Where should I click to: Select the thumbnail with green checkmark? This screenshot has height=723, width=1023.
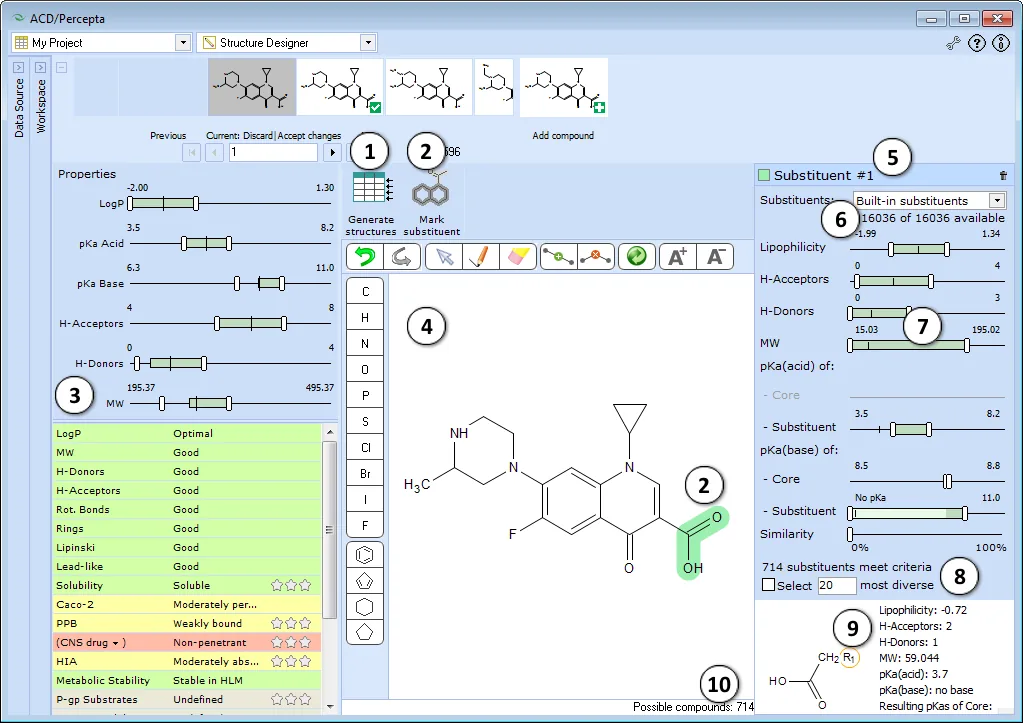(339, 87)
